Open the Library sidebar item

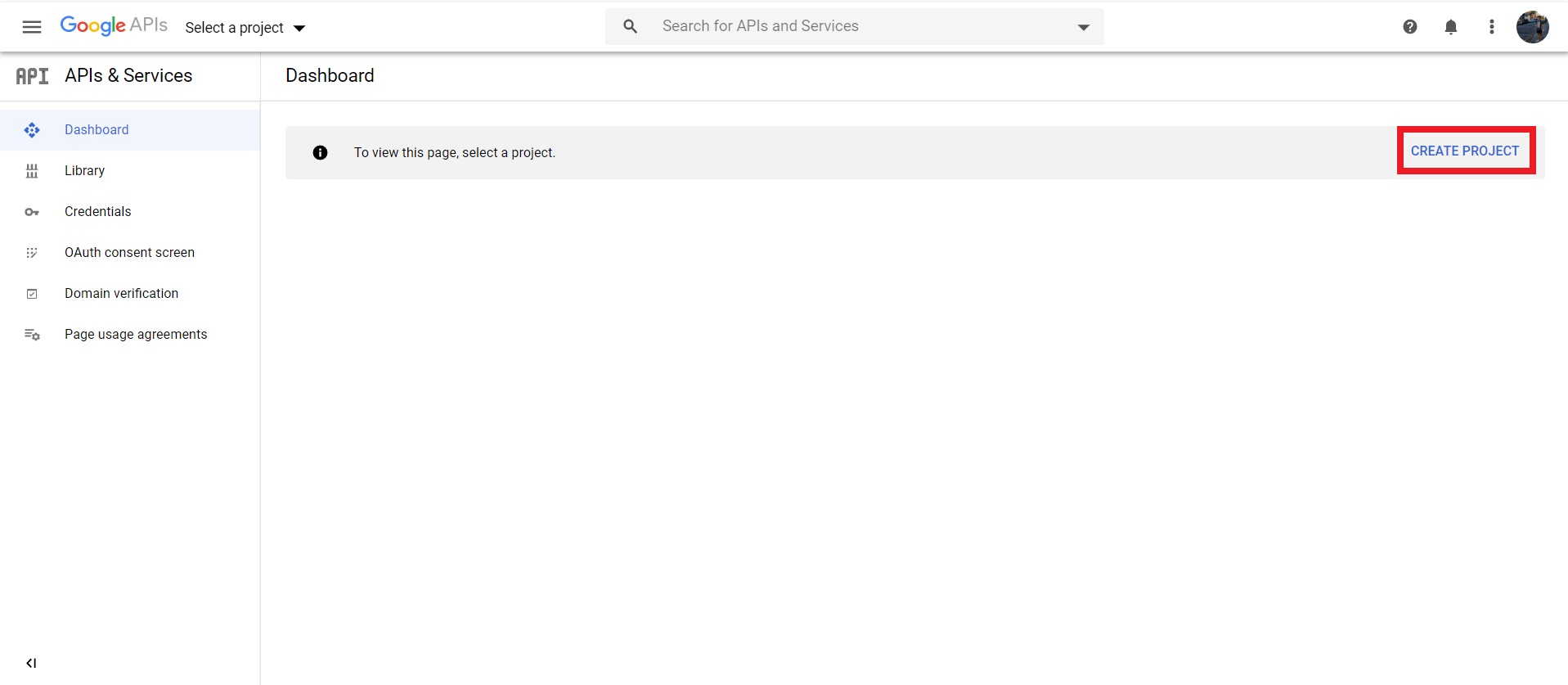pyautogui.click(x=85, y=171)
